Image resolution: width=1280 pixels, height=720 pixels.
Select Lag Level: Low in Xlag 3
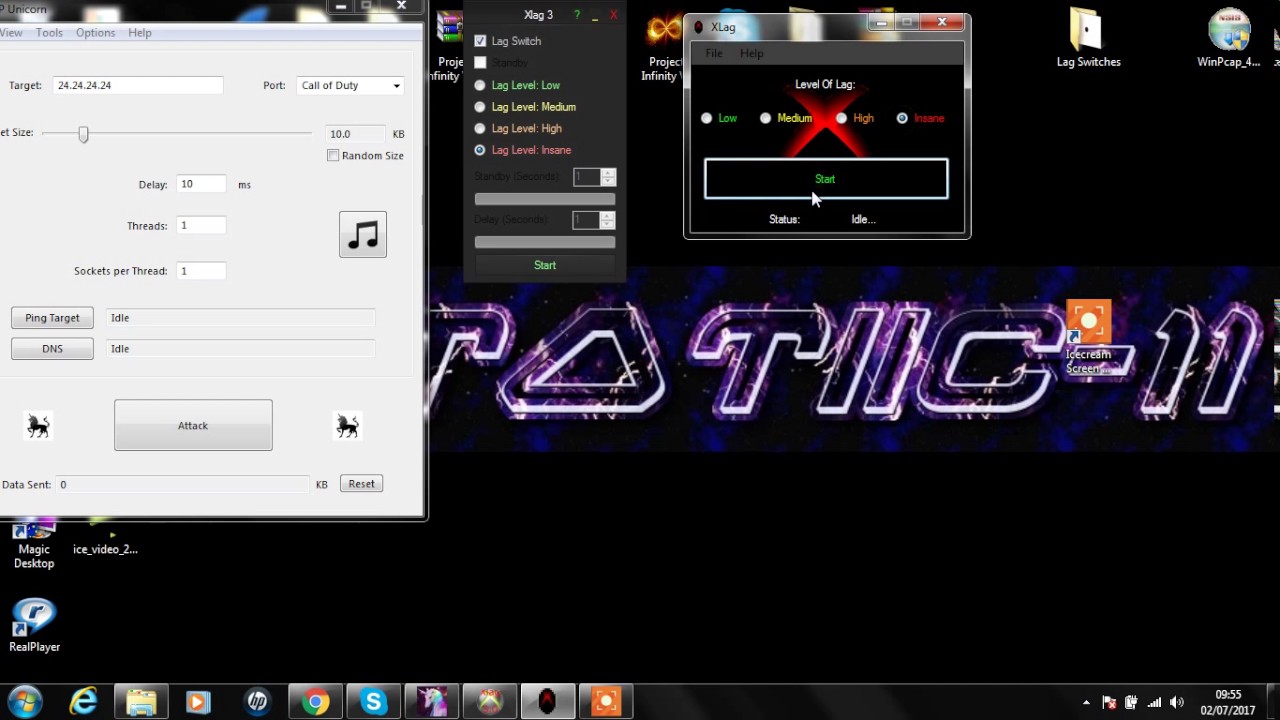(x=480, y=85)
